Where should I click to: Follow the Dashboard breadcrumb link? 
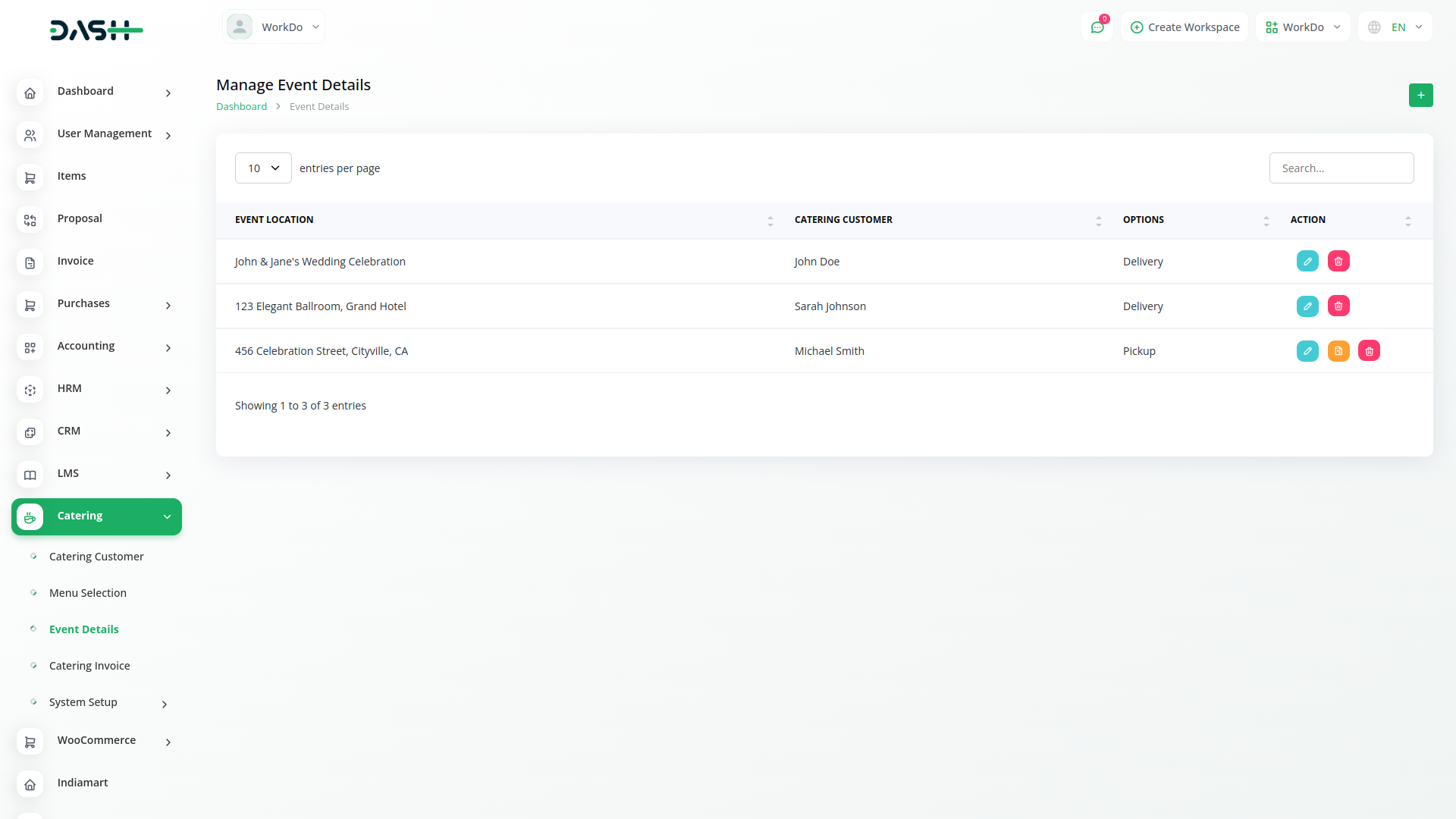(x=241, y=107)
